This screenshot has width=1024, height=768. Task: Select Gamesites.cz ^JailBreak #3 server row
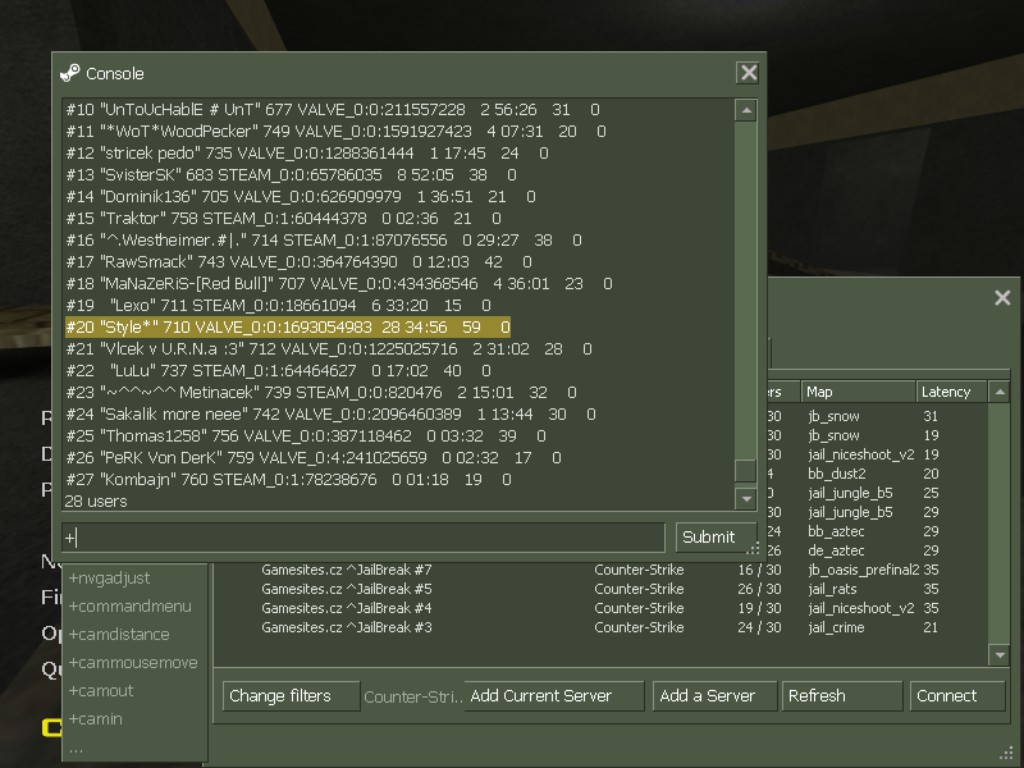pos(601,628)
